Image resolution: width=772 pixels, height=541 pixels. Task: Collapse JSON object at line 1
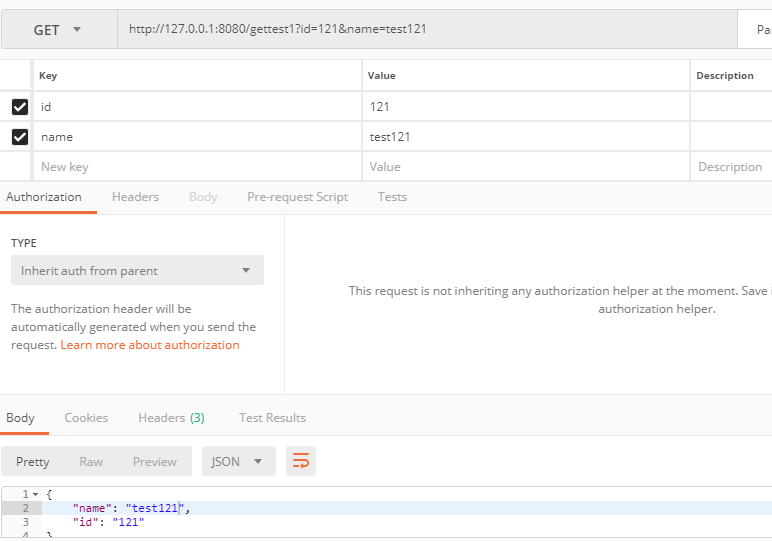click(35, 494)
